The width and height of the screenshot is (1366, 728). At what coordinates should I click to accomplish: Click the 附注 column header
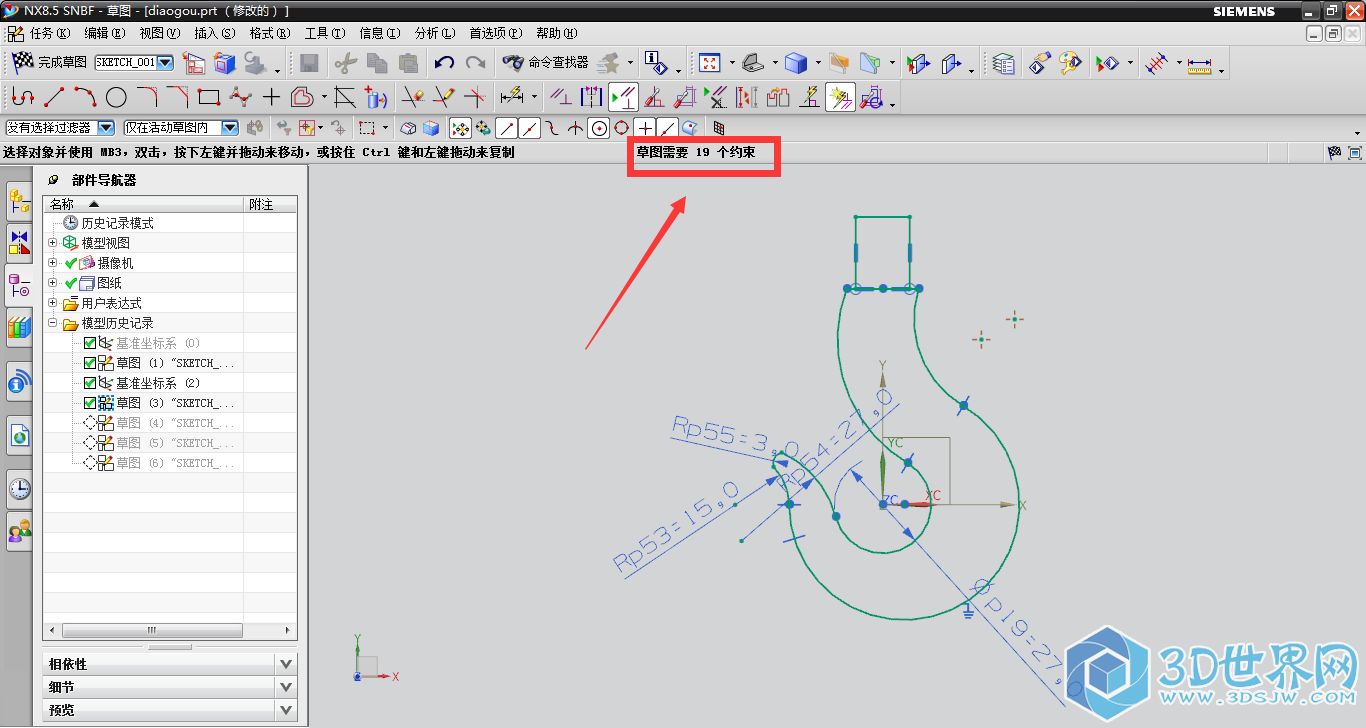[x=271, y=204]
